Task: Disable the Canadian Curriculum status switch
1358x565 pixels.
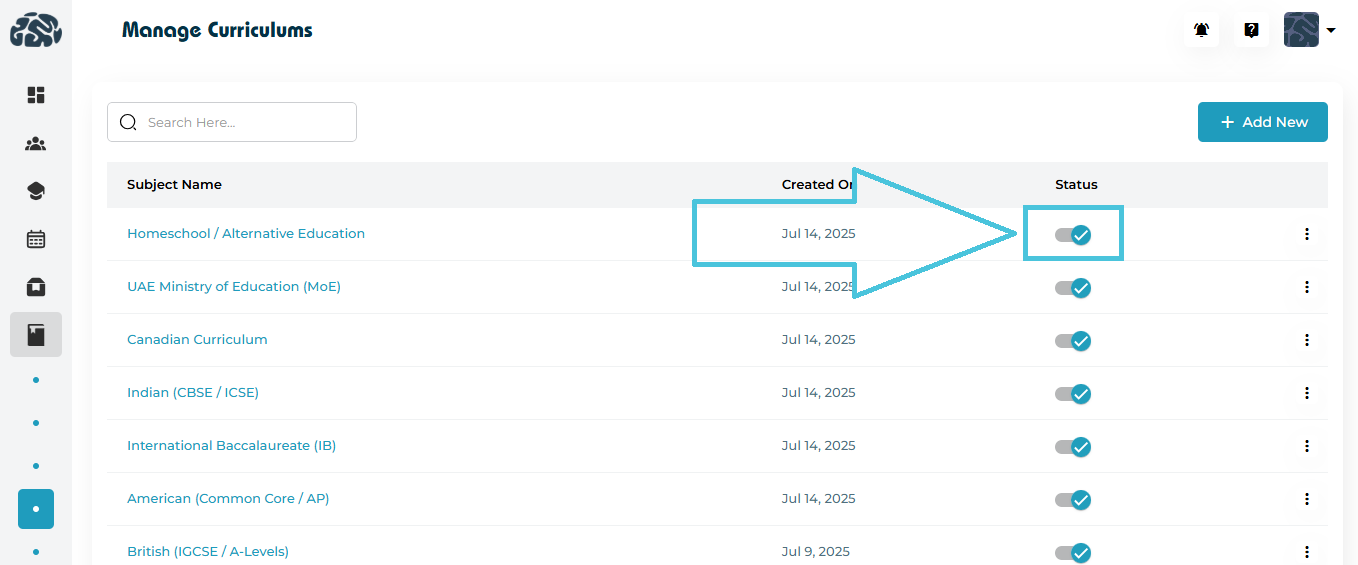Action: [1073, 341]
